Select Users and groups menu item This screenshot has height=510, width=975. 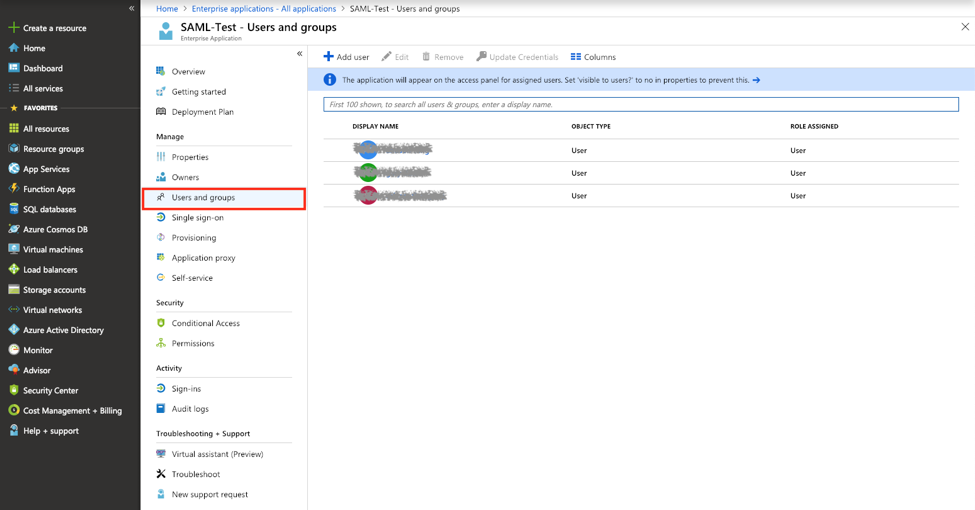click(x=223, y=198)
